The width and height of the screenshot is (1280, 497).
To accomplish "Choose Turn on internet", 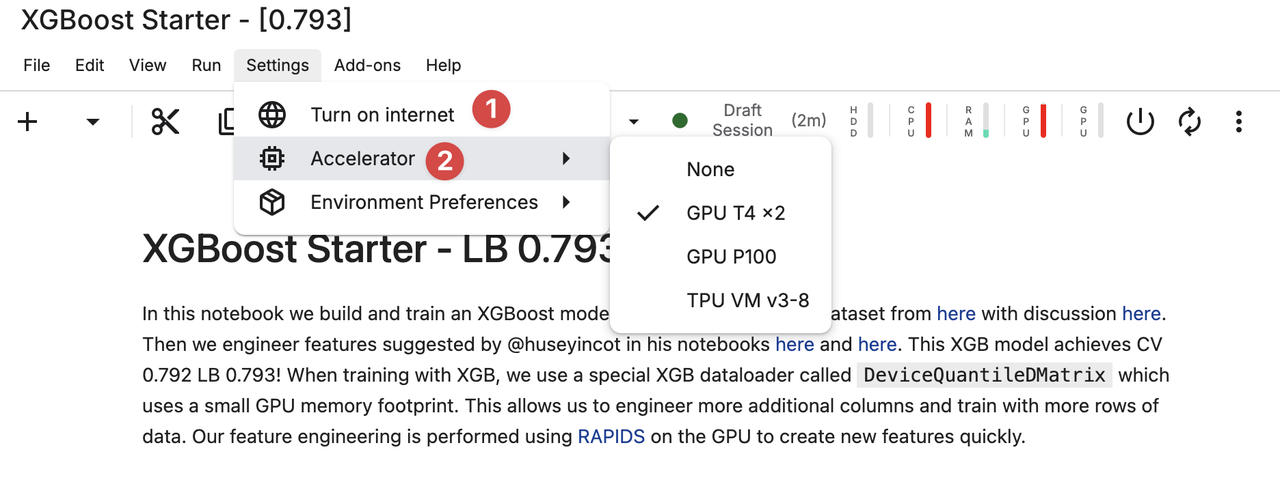I will tap(421, 115).
